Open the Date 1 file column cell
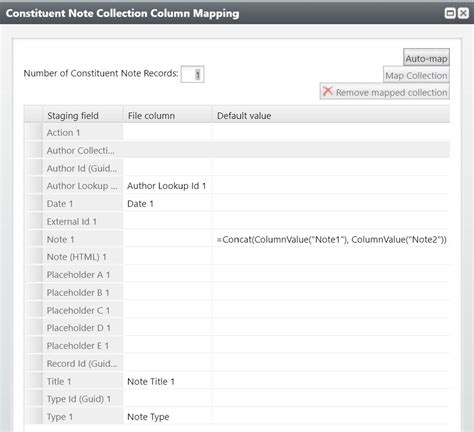This screenshot has height=432, width=474. coord(168,204)
